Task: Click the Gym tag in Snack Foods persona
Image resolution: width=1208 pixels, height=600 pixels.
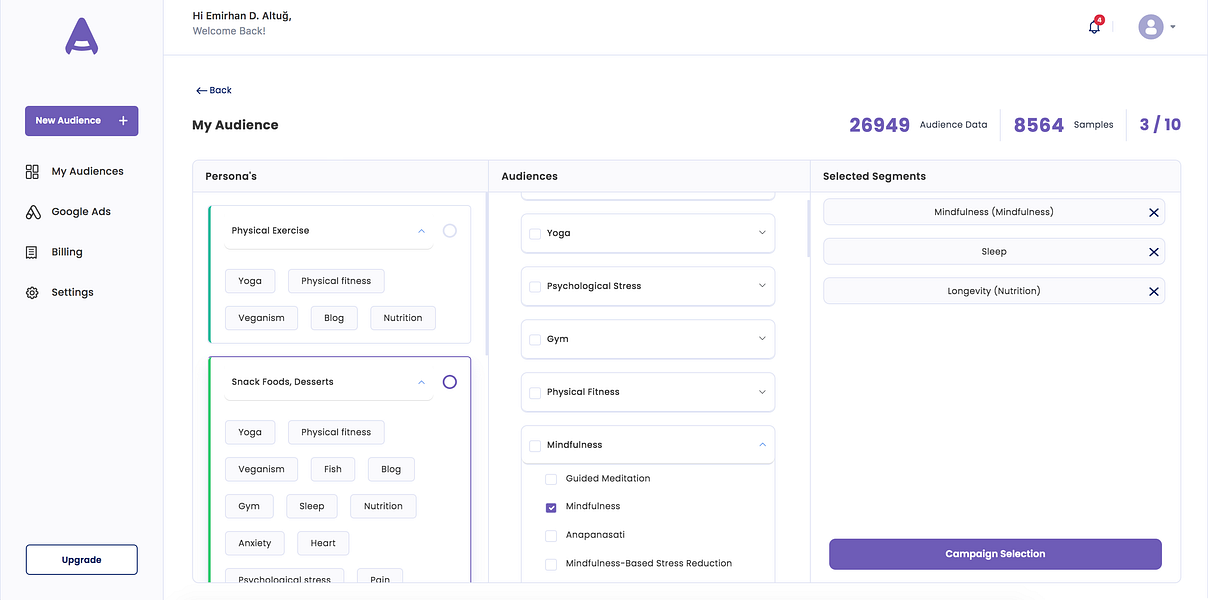Action: (x=249, y=506)
